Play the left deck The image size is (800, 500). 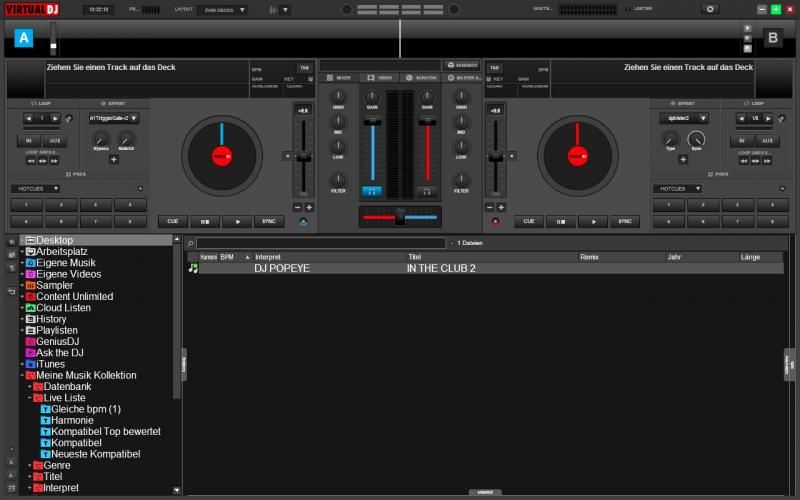[237, 221]
